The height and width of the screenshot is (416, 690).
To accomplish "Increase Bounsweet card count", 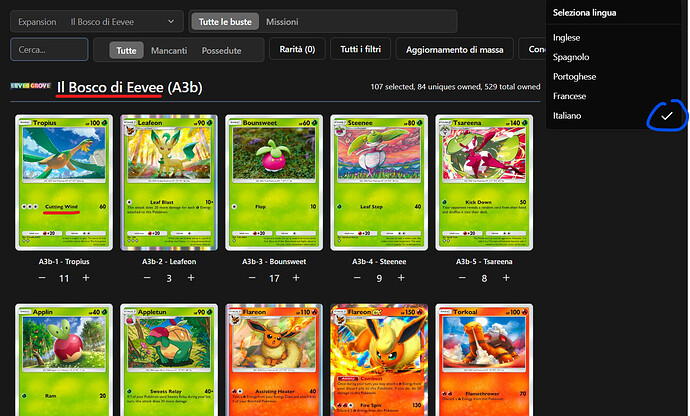I will tap(296, 278).
